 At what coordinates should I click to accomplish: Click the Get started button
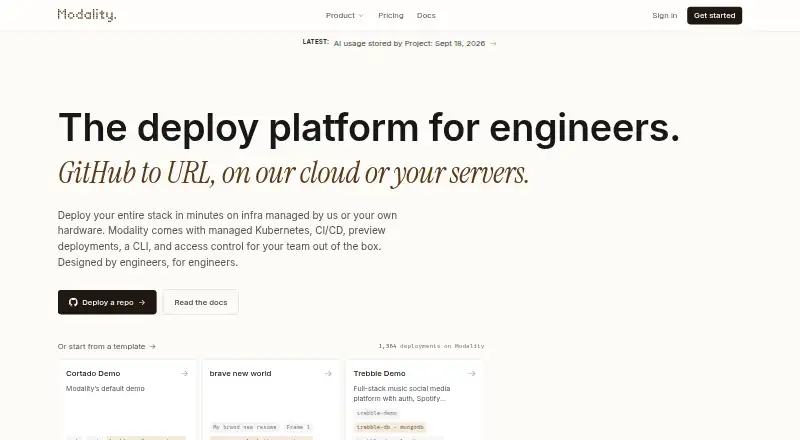point(714,15)
